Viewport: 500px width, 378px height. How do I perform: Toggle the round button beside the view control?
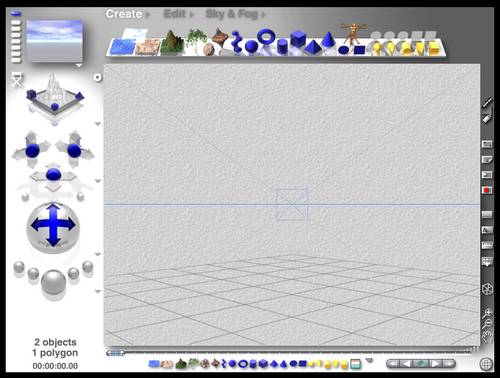coord(97,78)
